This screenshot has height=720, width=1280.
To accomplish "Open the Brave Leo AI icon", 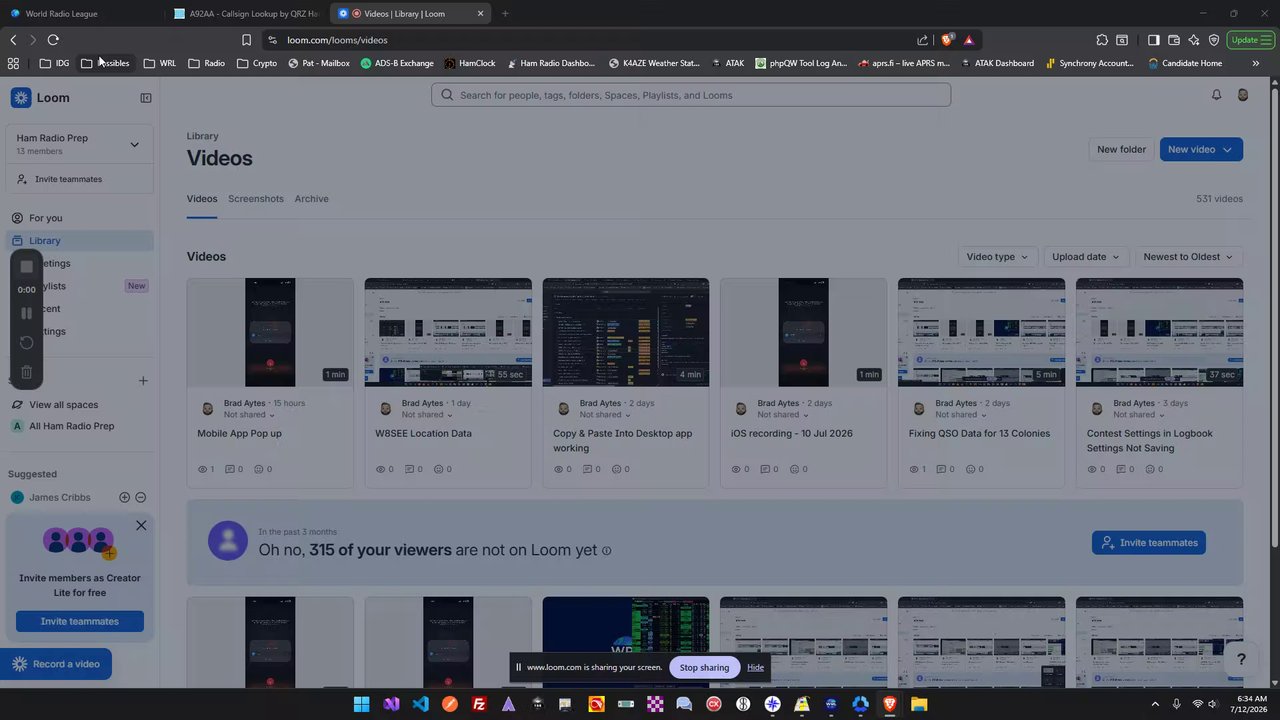I will coord(1194,40).
